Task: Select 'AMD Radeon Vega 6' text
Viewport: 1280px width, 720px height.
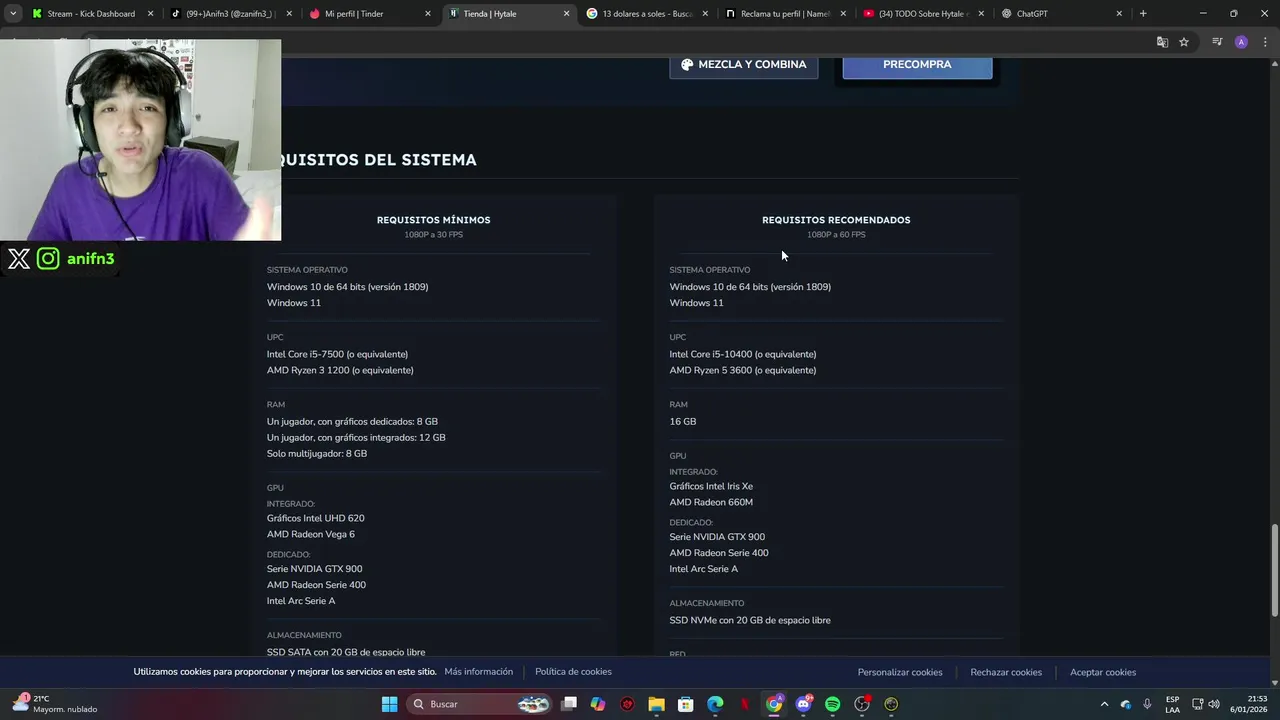Action: click(x=310, y=534)
